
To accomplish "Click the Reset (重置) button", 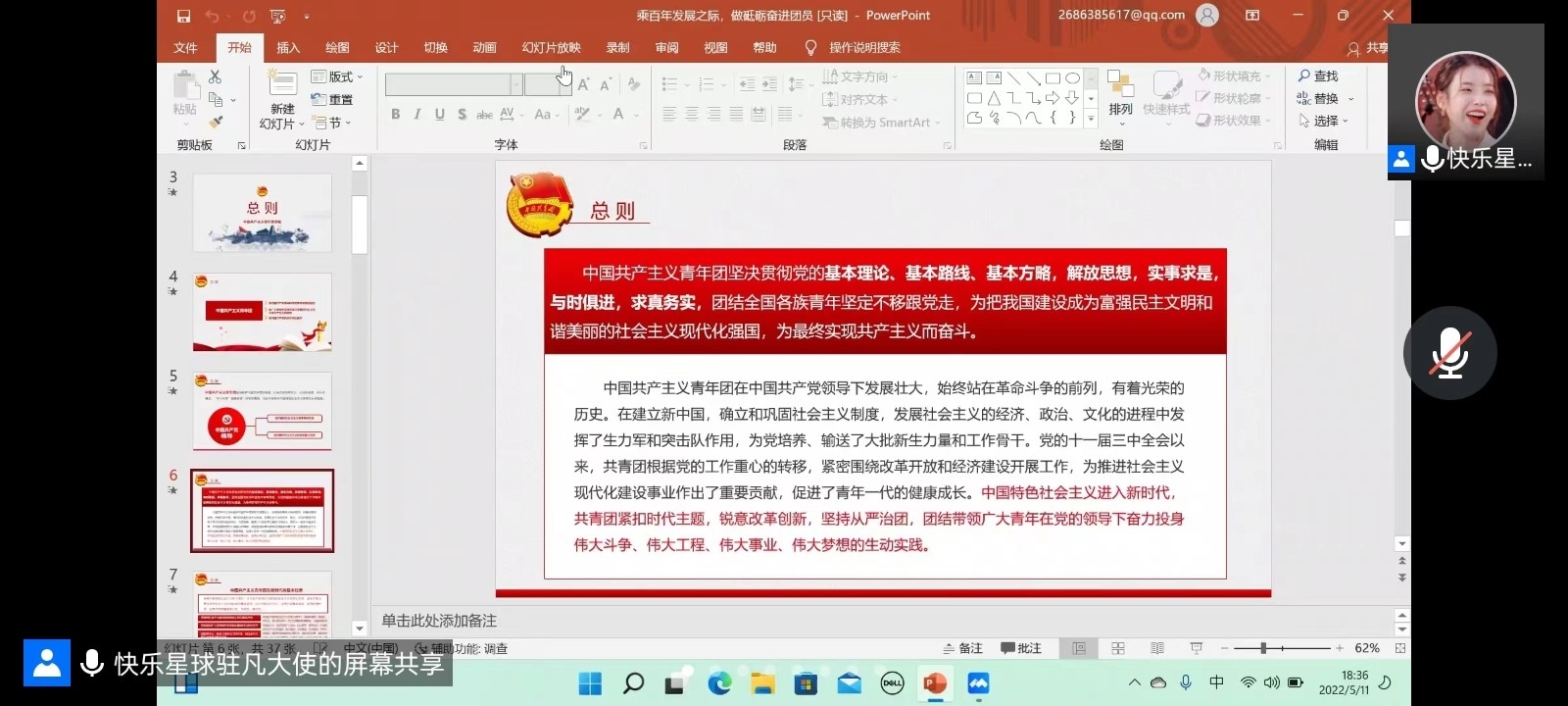I will coord(332,99).
